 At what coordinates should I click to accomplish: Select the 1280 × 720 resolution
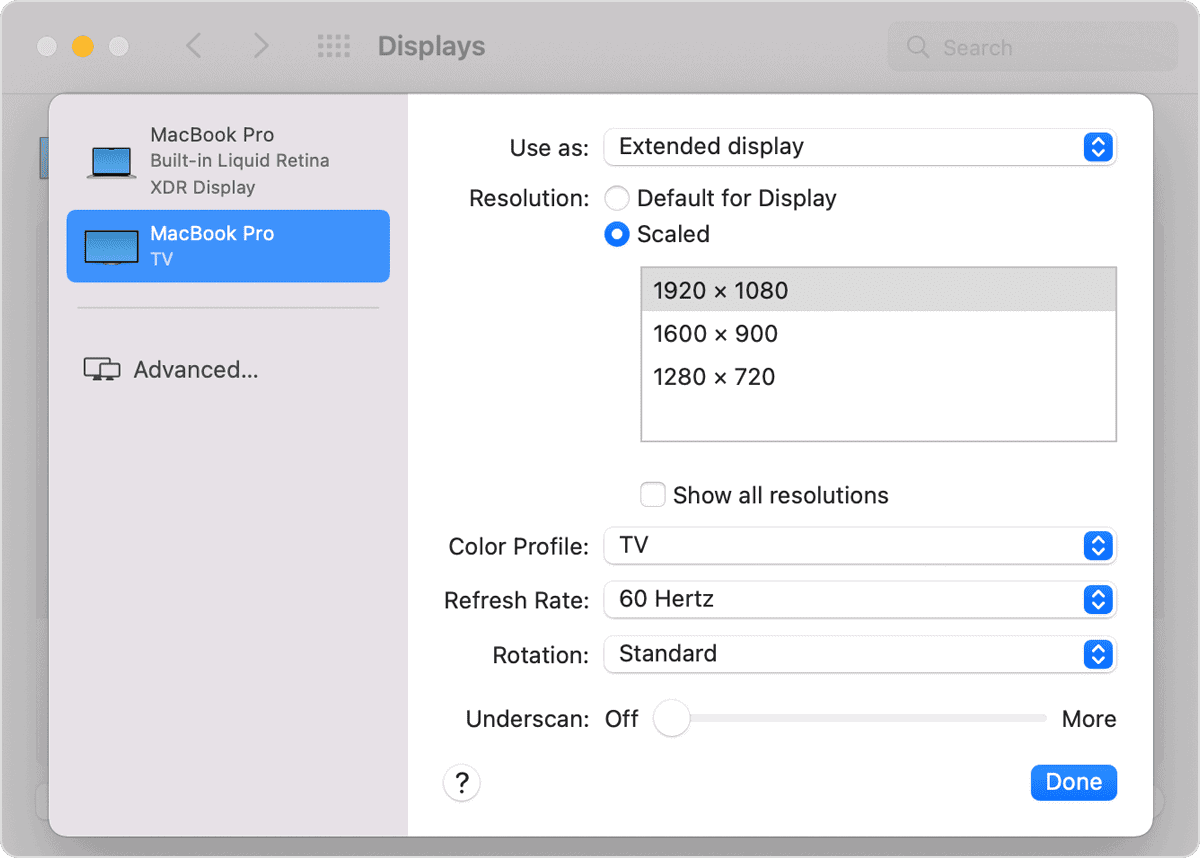[x=714, y=377]
